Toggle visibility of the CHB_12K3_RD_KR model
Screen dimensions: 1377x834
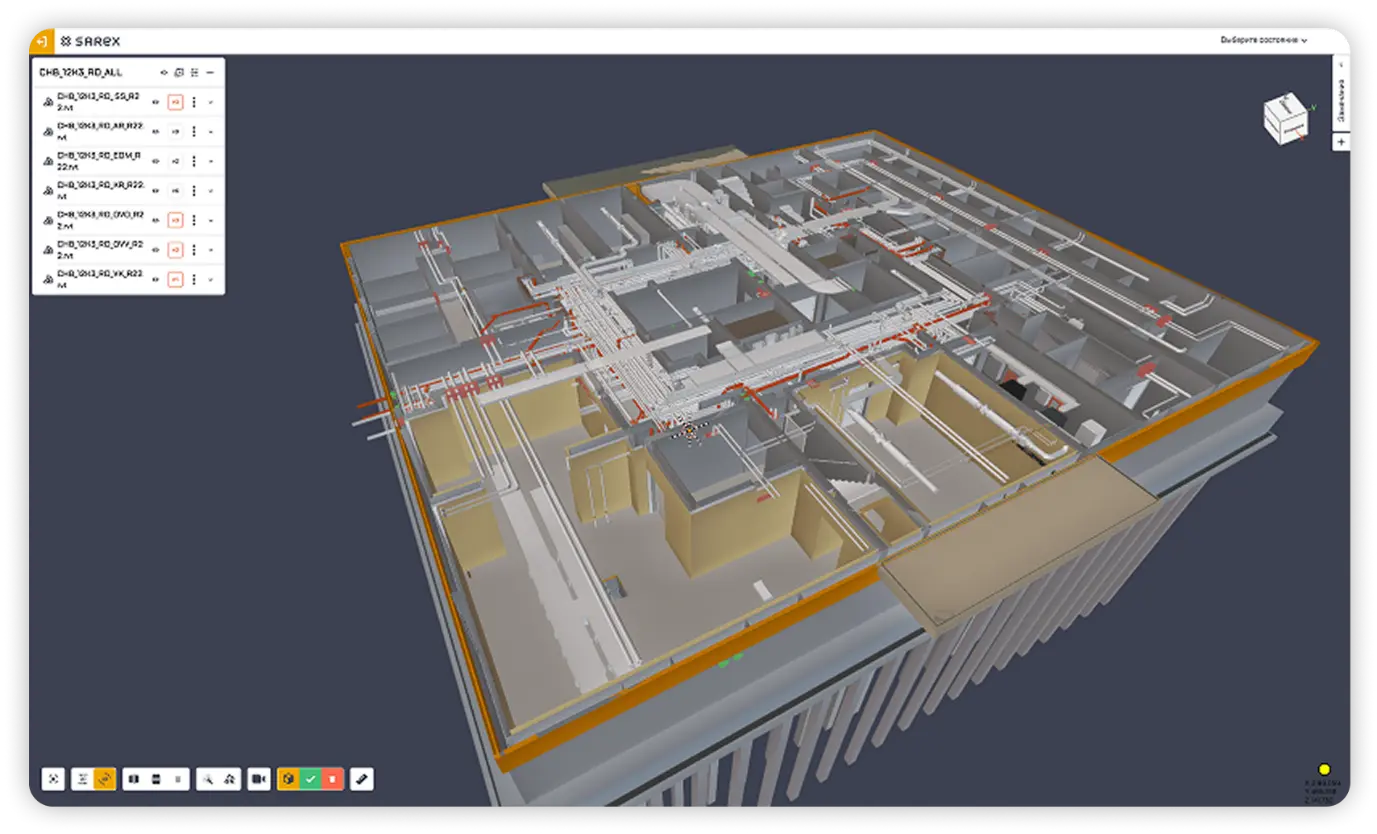(155, 190)
